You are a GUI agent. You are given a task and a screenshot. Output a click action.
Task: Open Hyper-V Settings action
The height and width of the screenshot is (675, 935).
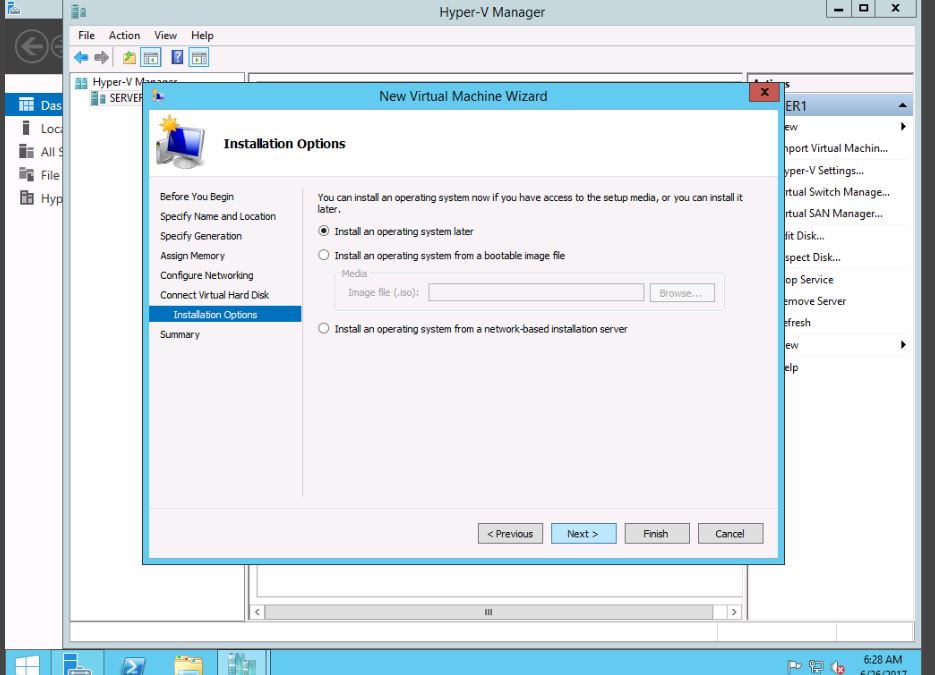[823, 171]
